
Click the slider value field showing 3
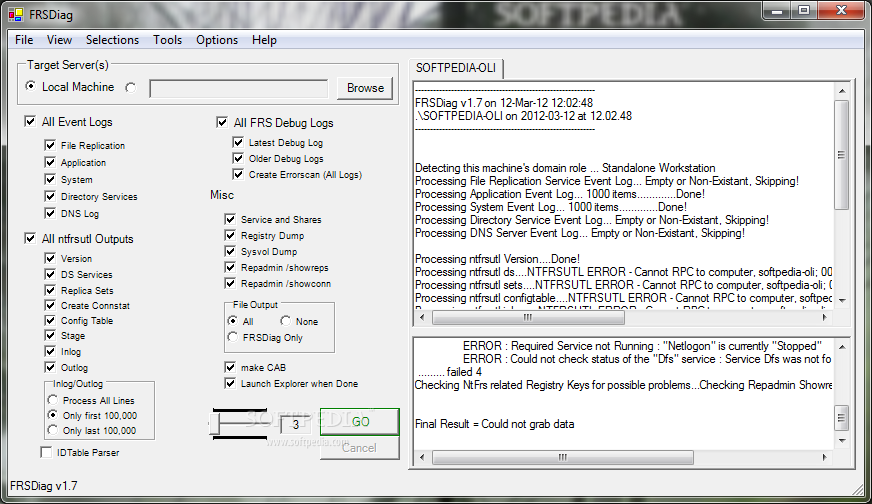tap(296, 424)
